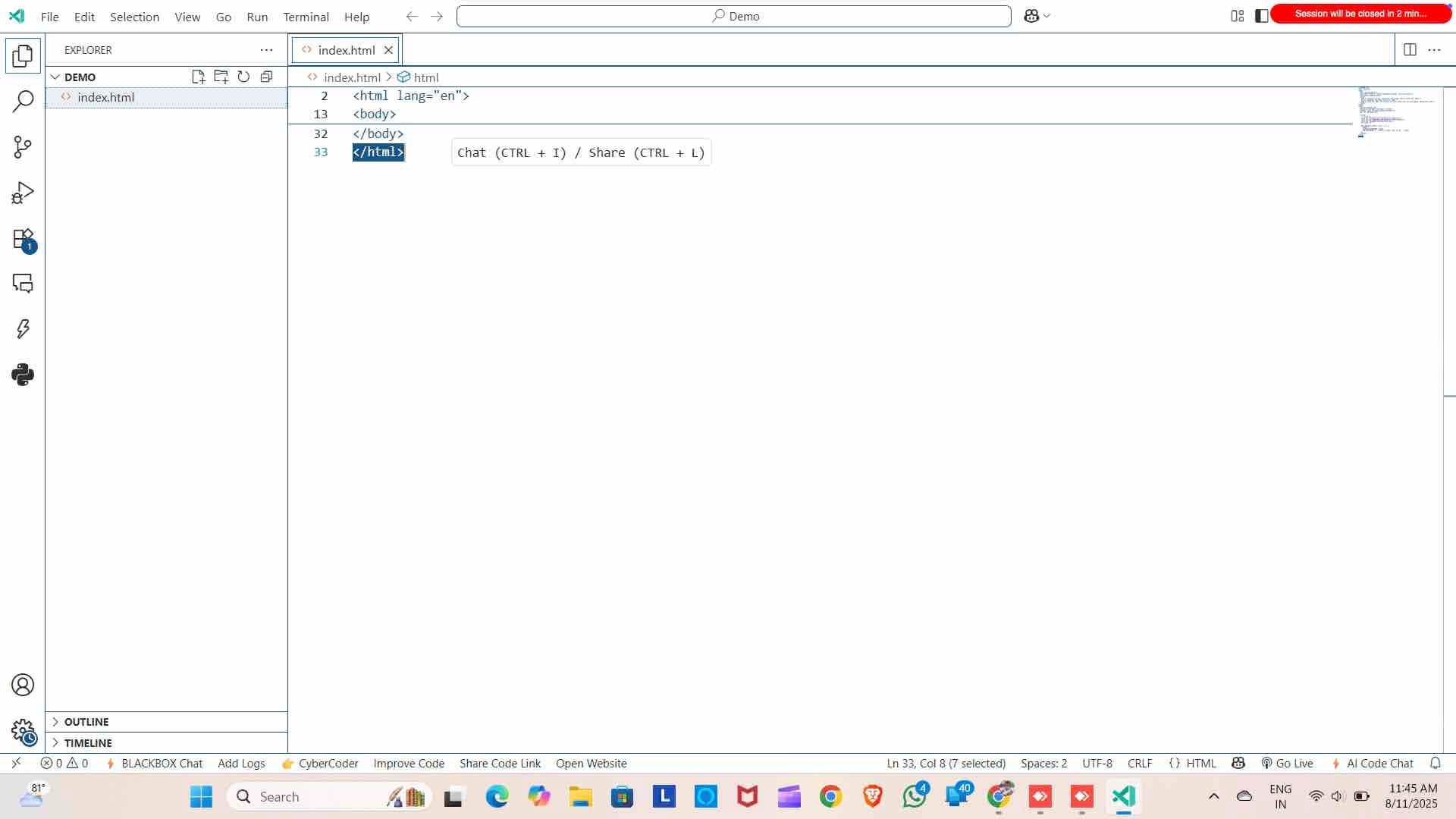Open the Source Control view
Image resolution: width=1456 pixels, height=819 pixels.
23,146
